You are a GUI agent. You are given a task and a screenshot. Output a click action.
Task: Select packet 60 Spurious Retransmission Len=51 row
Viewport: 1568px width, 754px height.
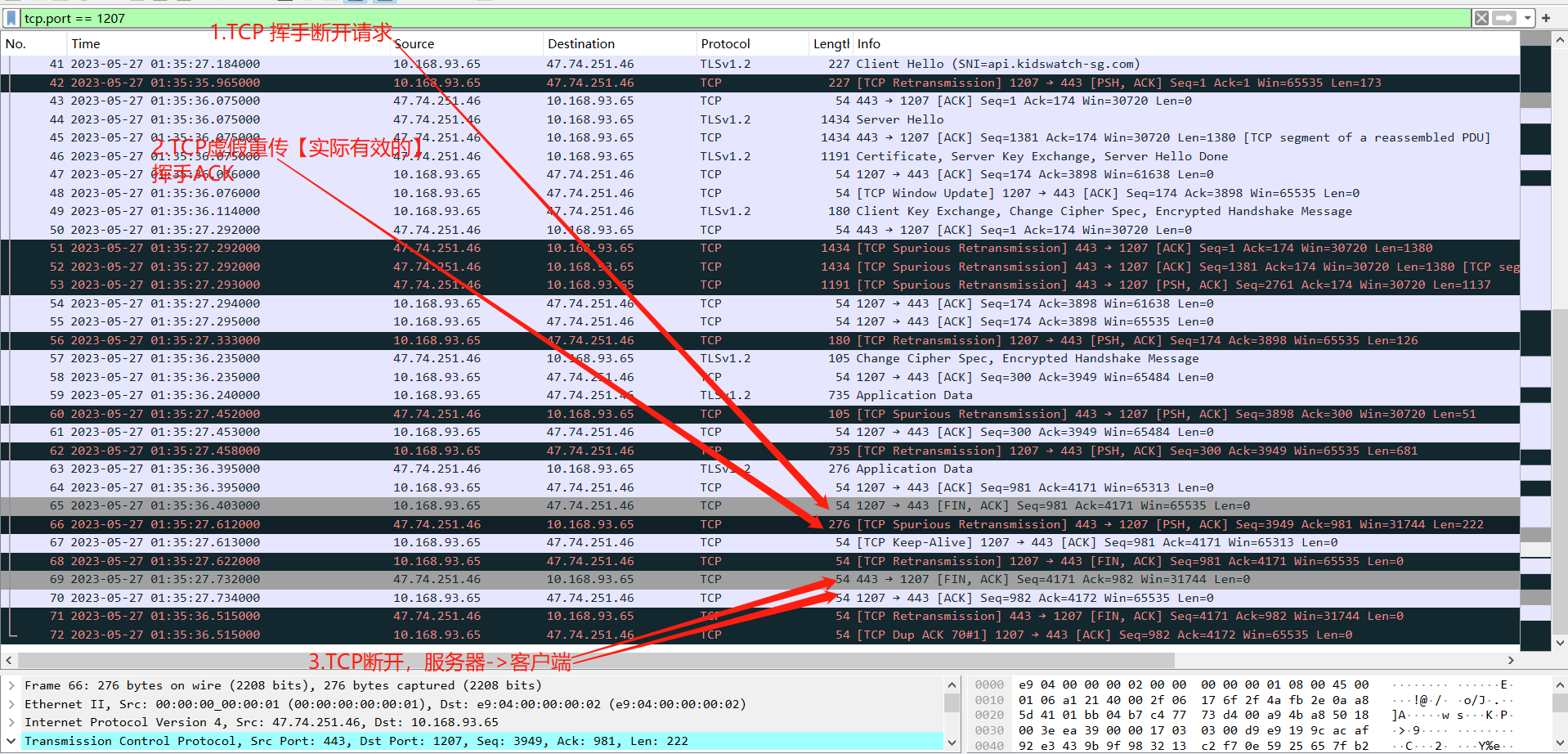[x=760, y=414]
